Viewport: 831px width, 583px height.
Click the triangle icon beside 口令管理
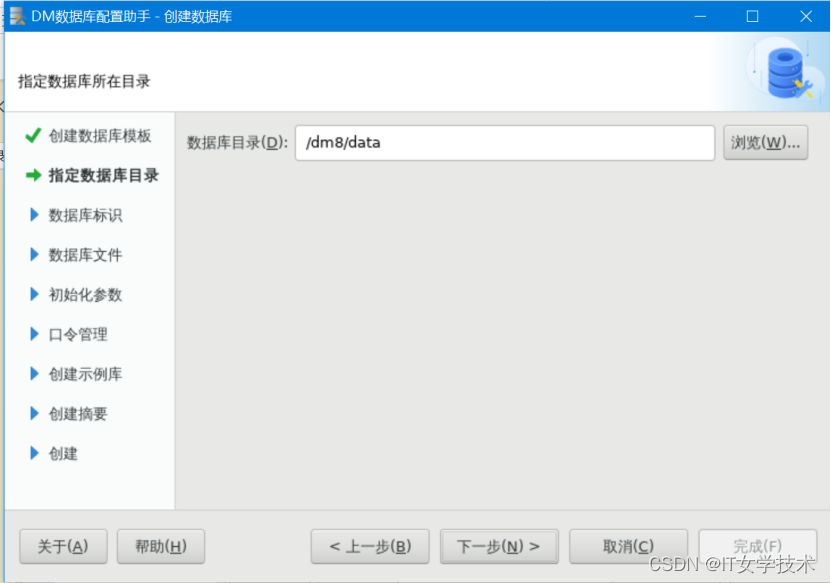point(33,334)
